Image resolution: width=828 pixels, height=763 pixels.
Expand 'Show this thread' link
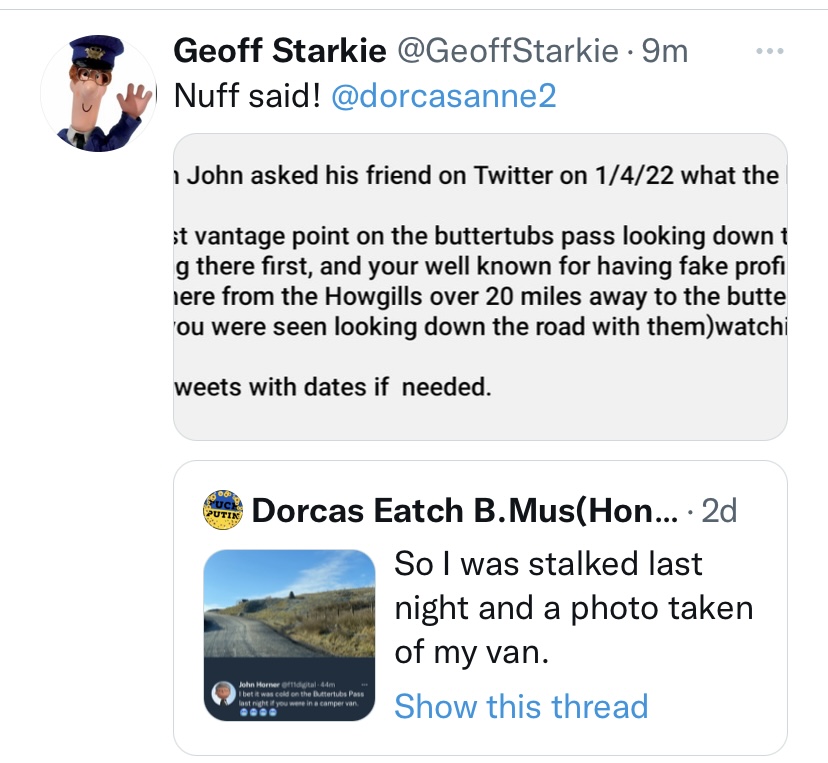click(x=521, y=706)
